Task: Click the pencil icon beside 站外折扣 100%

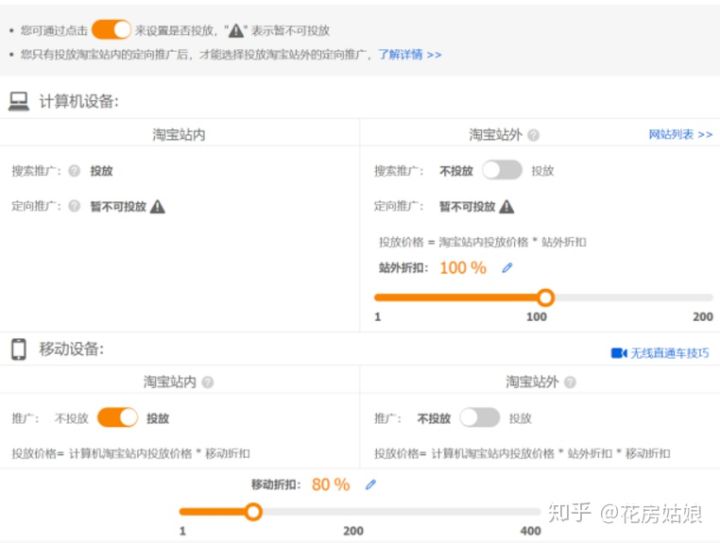Action: tap(507, 268)
